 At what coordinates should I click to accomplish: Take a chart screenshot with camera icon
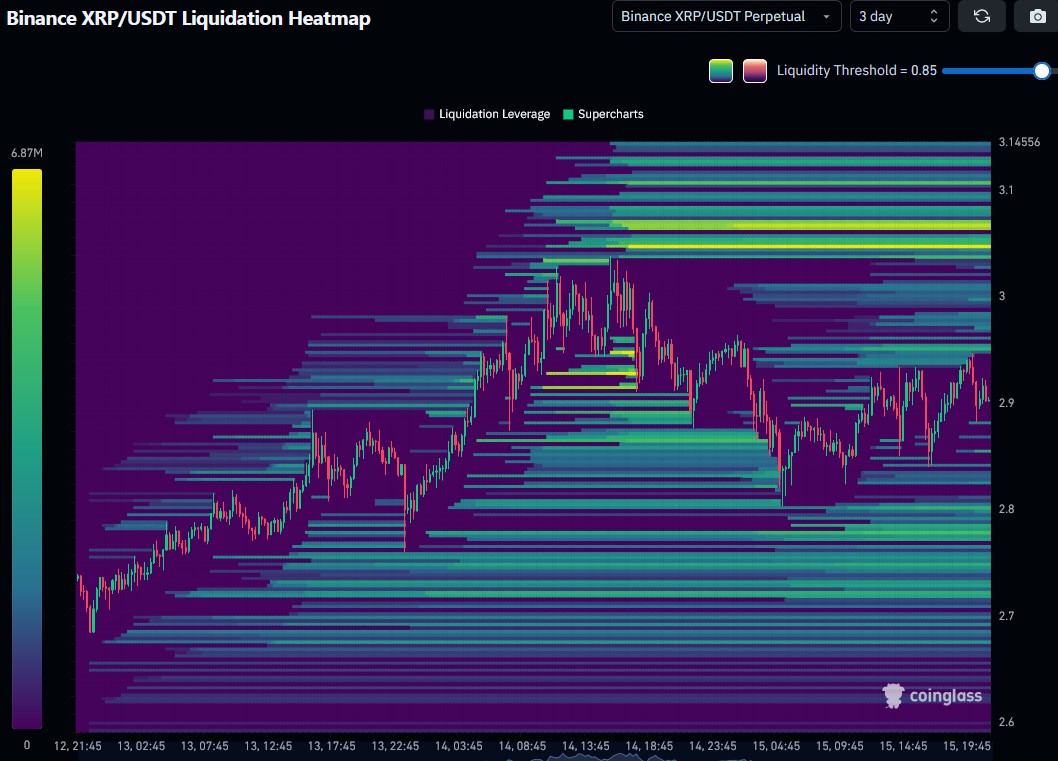pos(1037,16)
